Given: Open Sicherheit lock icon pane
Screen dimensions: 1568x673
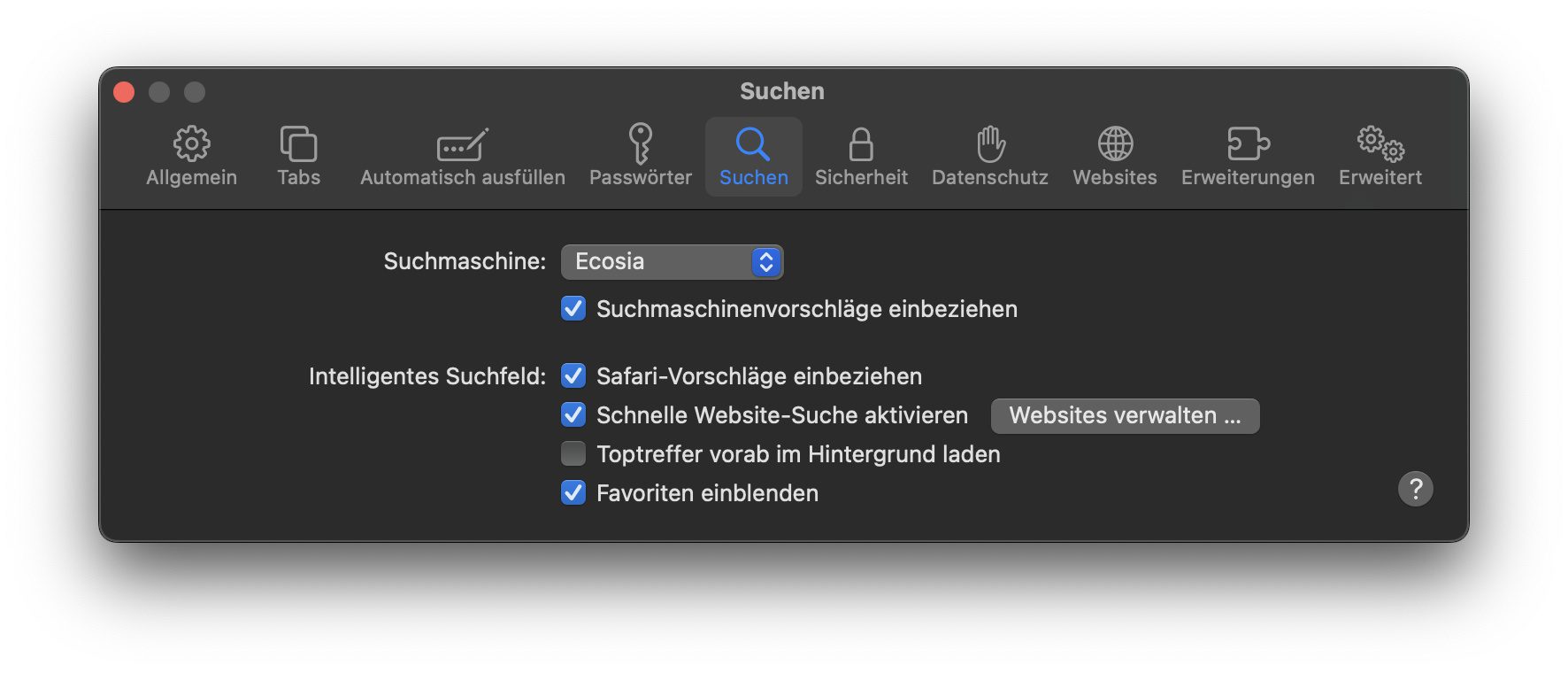Looking at the screenshot, I should [860, 144].
